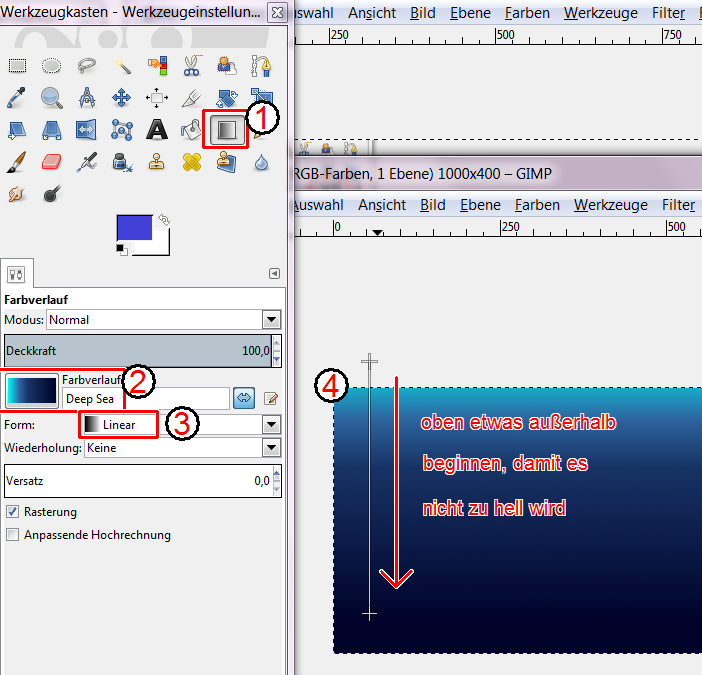Choose the Paintbrush tool
The height and width of the screenshot is (675, 702).
pos(17,162)
